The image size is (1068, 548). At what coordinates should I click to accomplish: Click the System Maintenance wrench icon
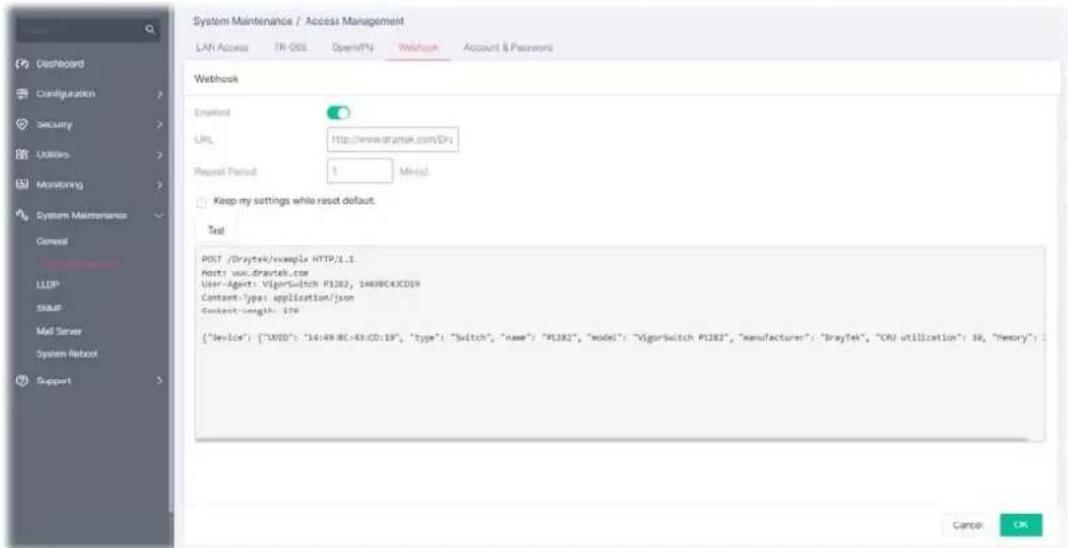[x=20, y=215]
